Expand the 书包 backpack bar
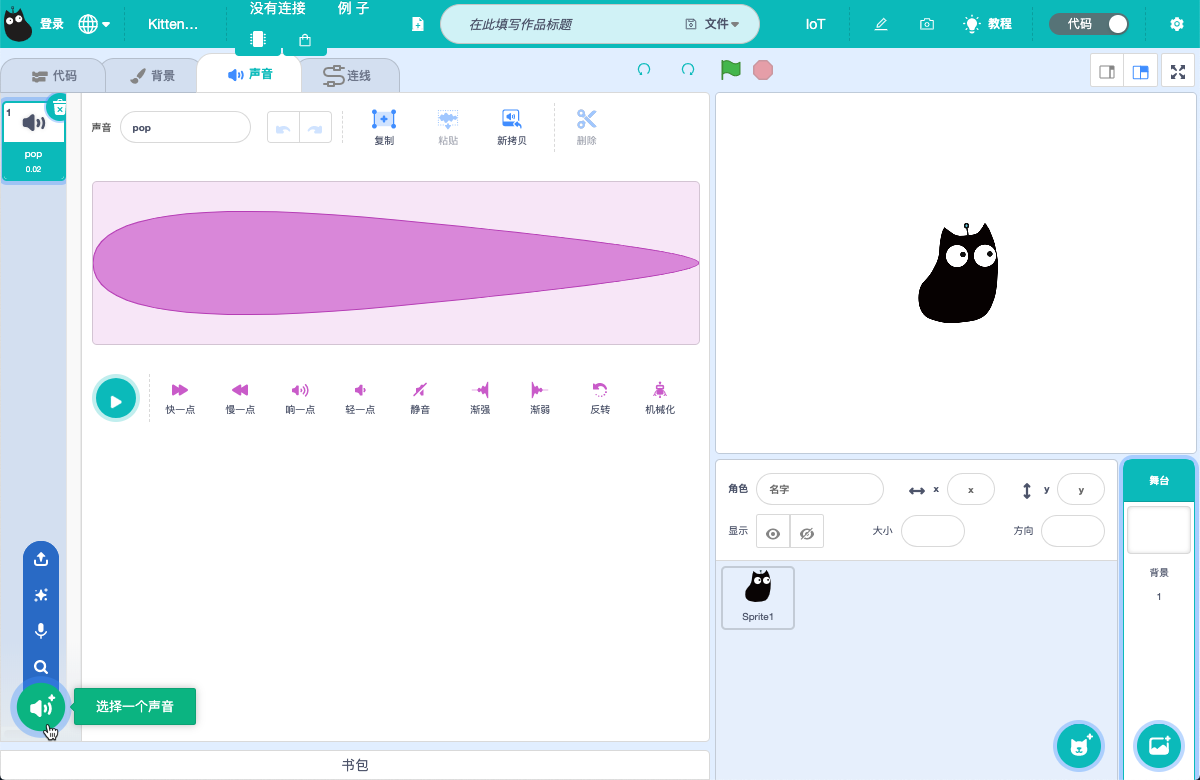Viewport: 1200px width, 780px height. tap(355, 765)
